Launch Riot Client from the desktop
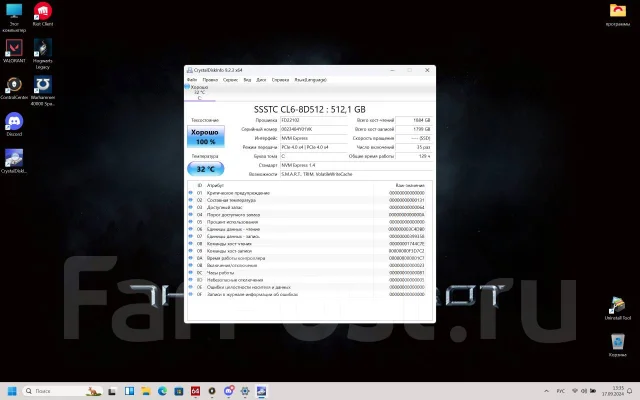 (x=43, y=14)
